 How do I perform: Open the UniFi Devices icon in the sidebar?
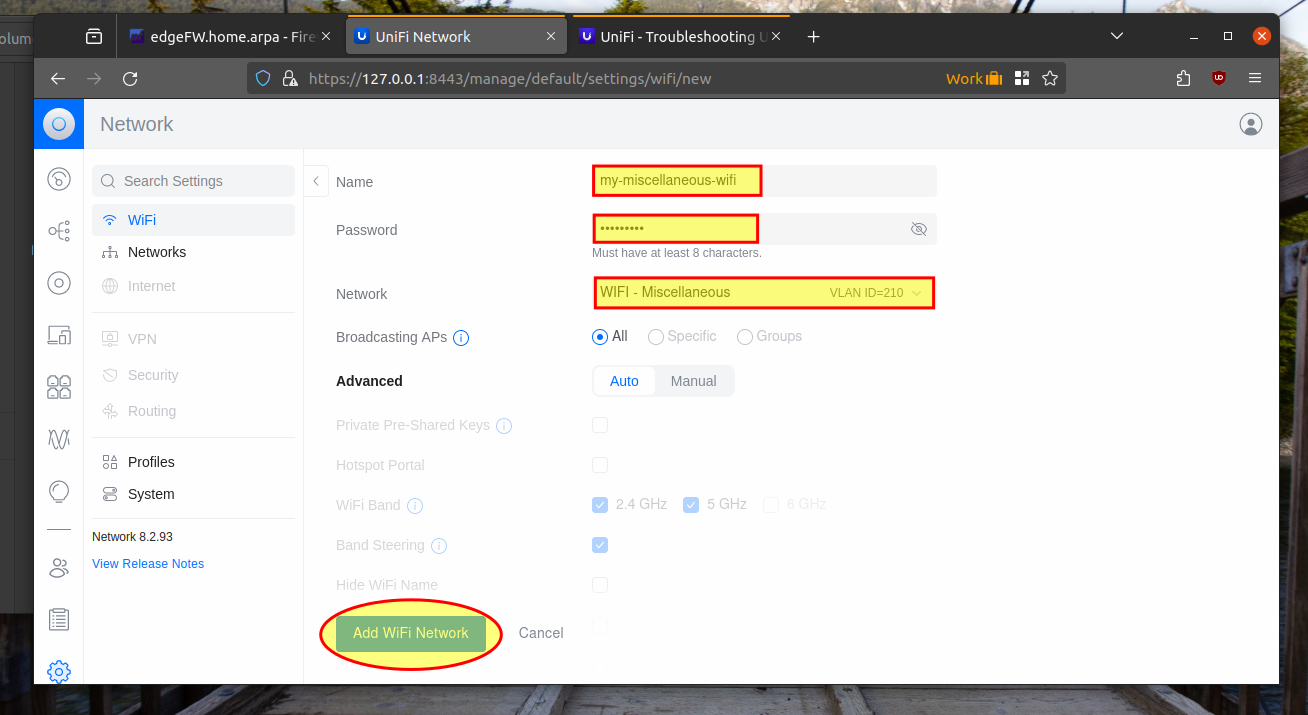pyautogui.click(x=59, y=283)
